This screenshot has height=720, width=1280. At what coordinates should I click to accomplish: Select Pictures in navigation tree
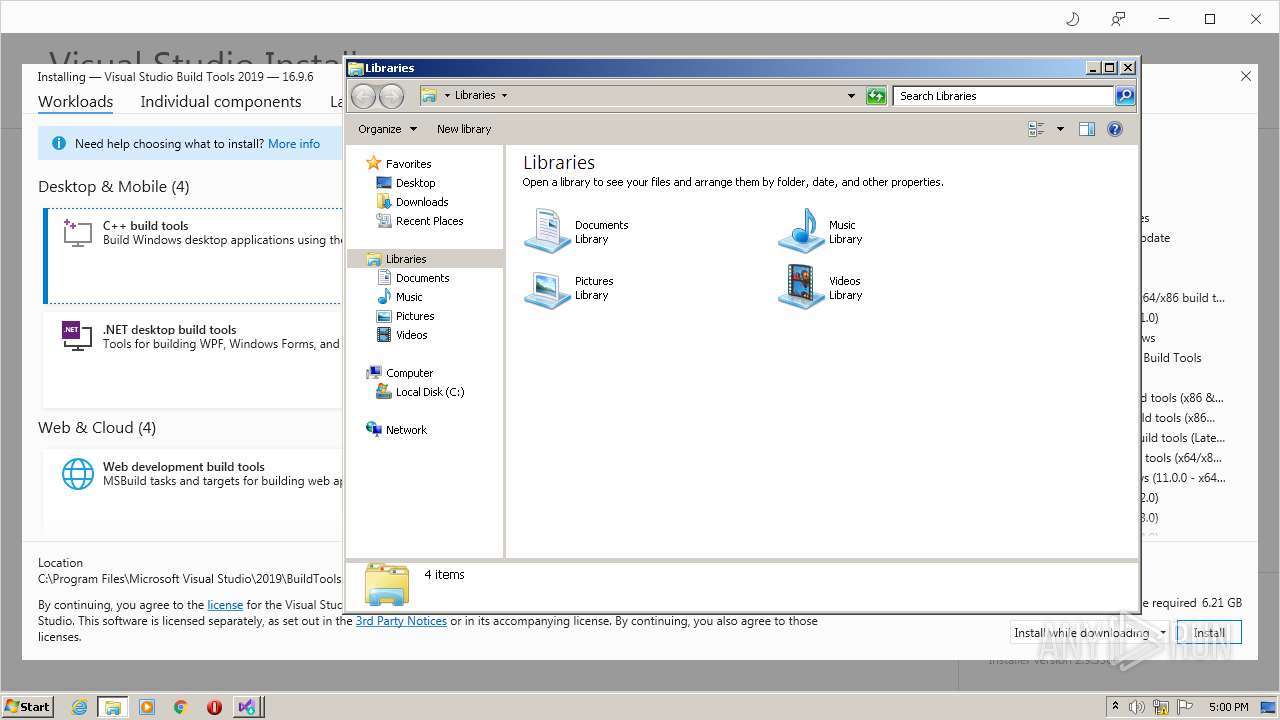pos(414,316)
